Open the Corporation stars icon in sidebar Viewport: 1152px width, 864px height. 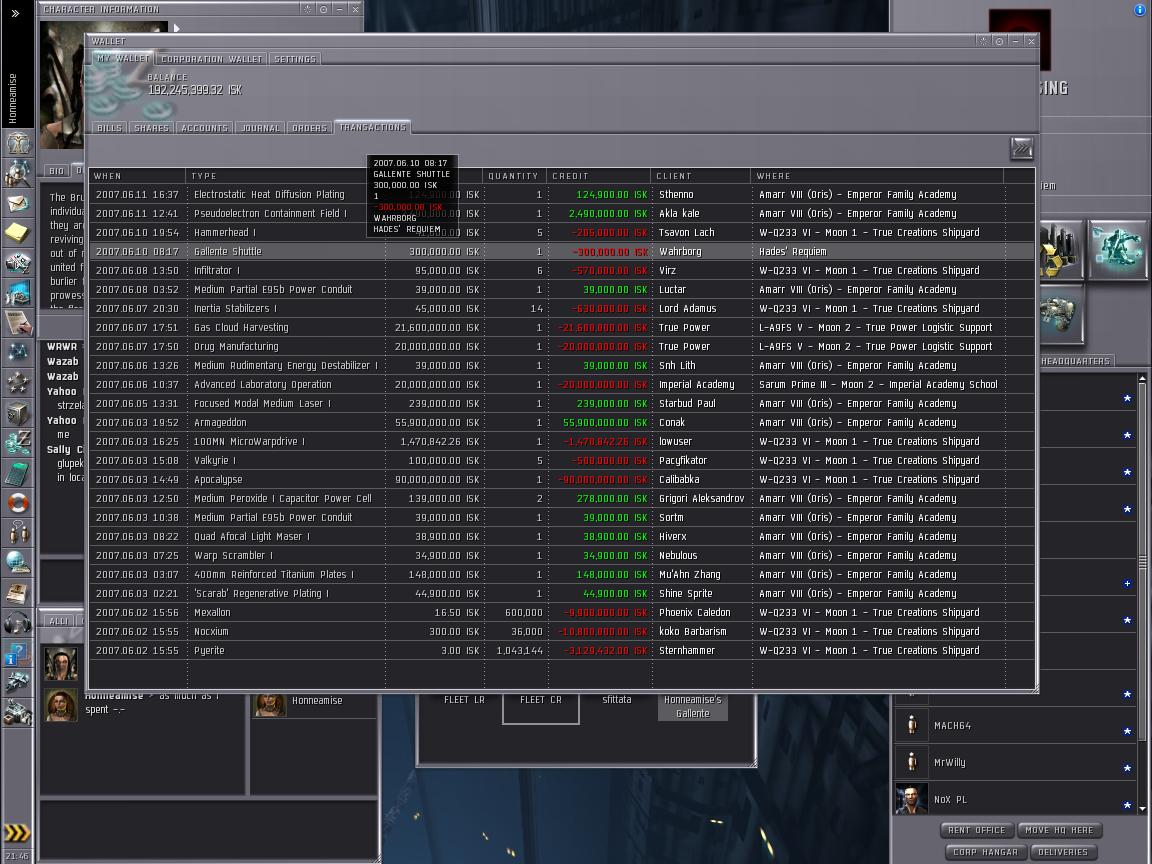point(18,382)
